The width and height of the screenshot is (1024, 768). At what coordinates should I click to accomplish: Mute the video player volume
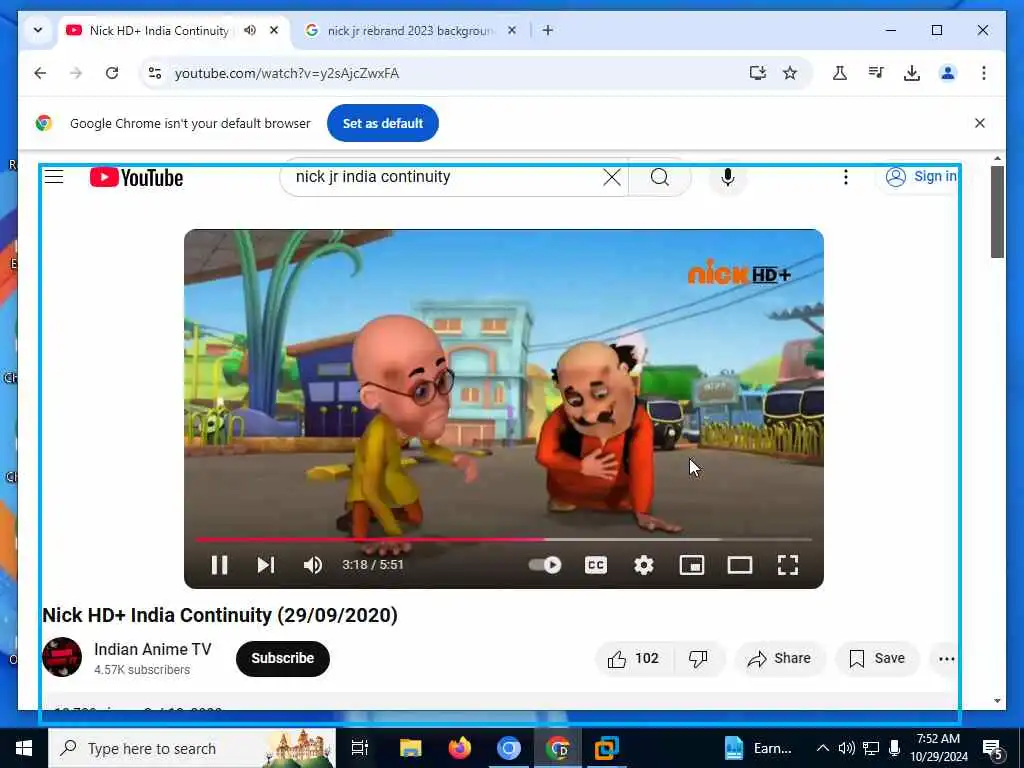point(313,565)
